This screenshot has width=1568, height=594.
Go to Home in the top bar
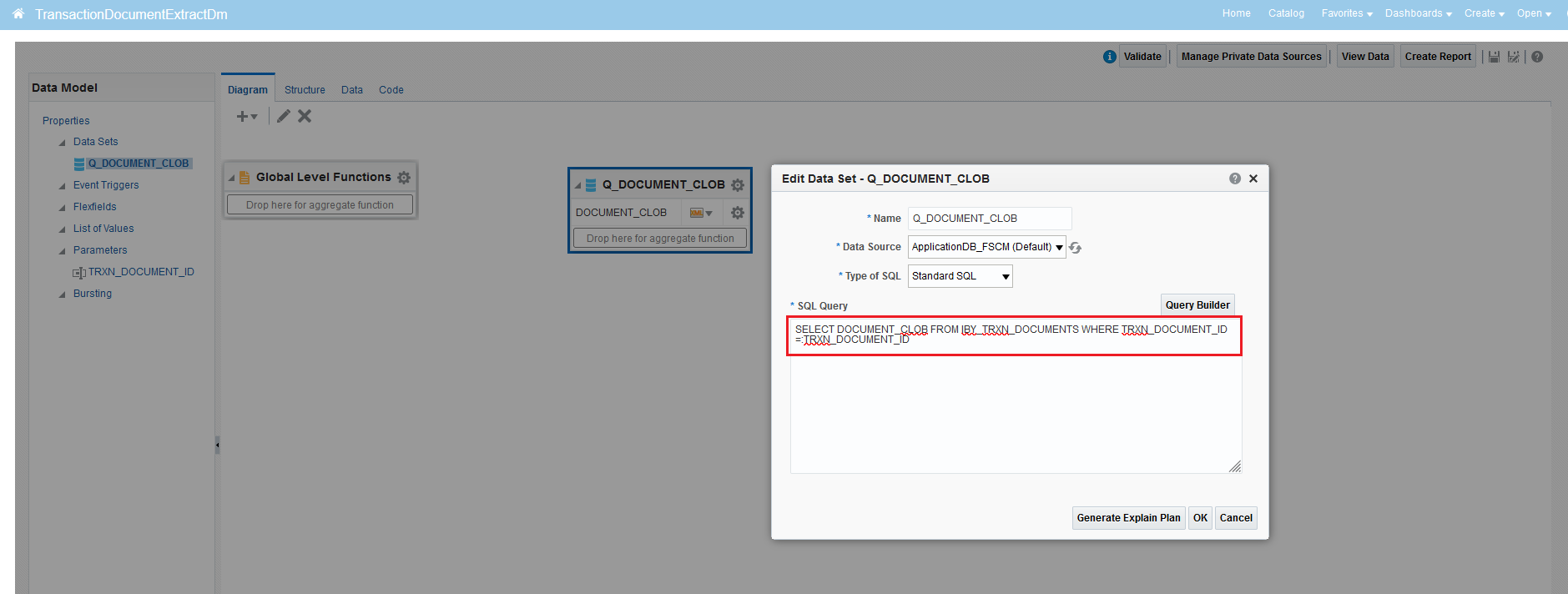point(1237,13)
